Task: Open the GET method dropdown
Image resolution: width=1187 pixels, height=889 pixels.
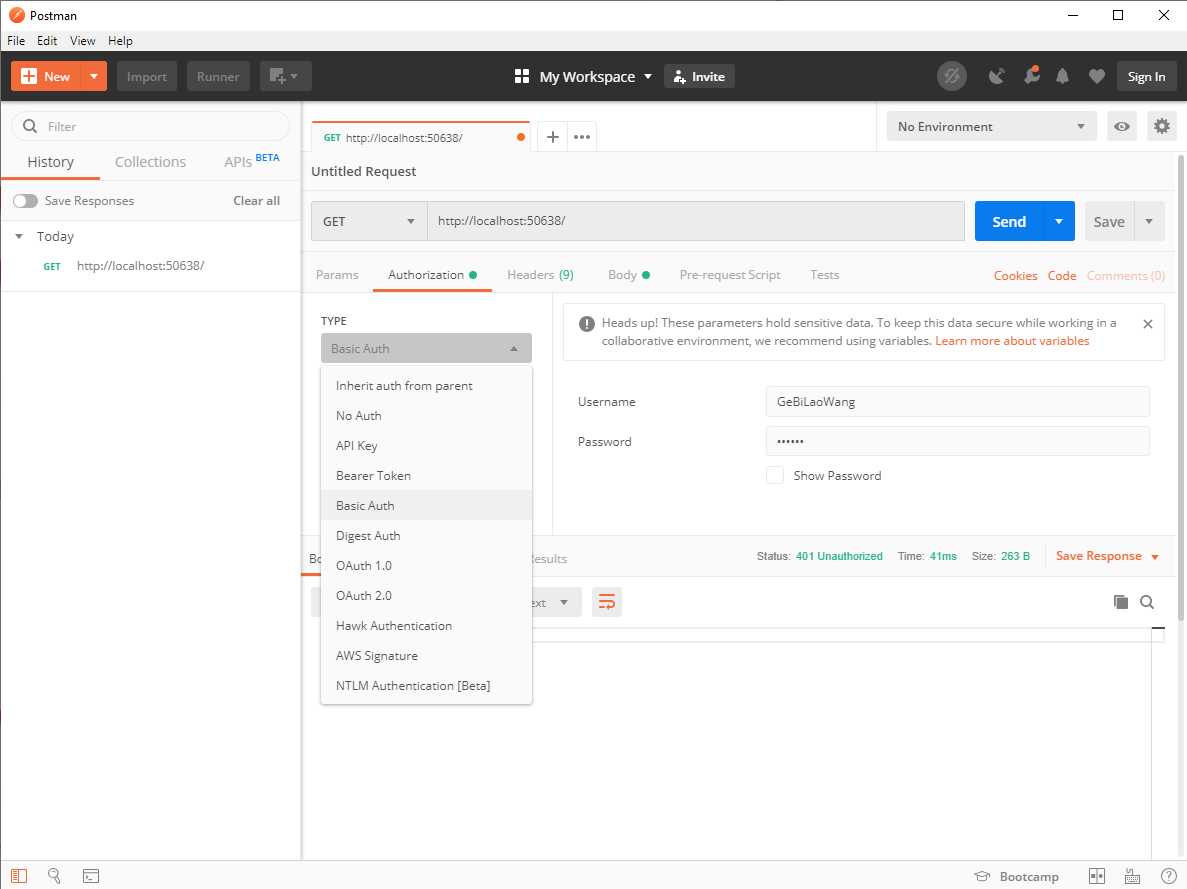Action: [369, 221]
